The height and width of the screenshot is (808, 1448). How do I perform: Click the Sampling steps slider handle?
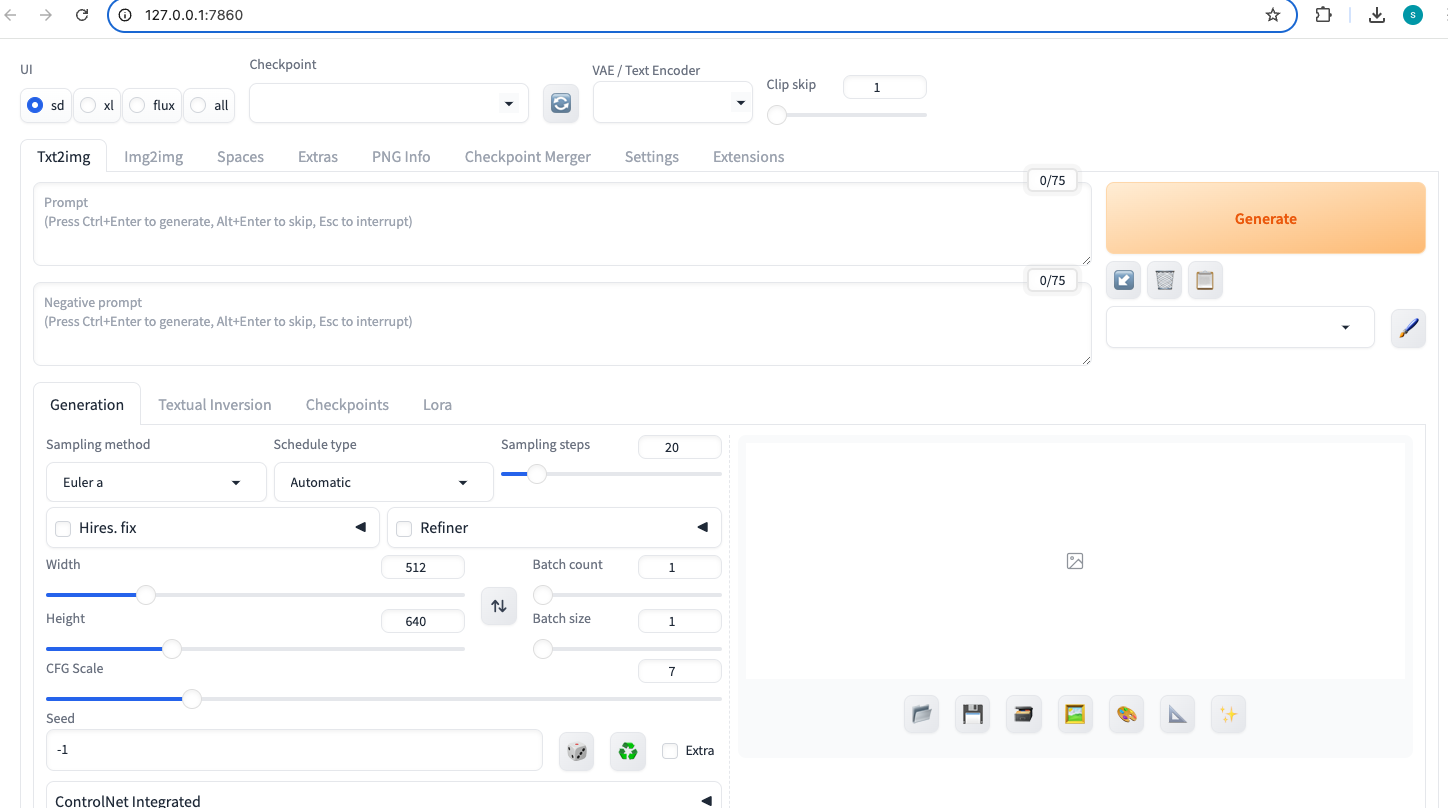pyautogui.click(x=537, y=474)
